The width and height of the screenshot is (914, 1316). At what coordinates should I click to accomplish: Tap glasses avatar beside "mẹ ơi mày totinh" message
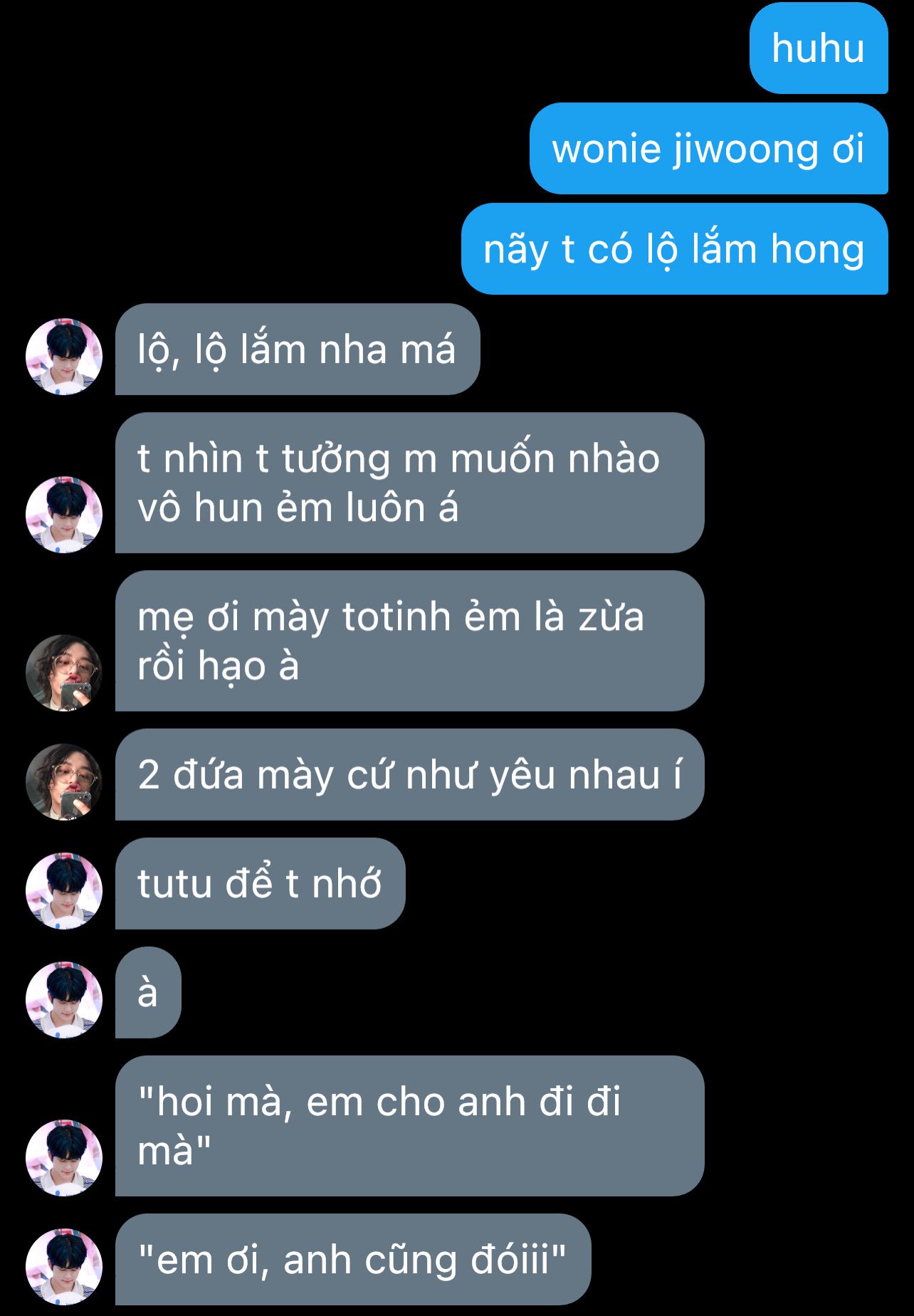click(x=64, y=673)
